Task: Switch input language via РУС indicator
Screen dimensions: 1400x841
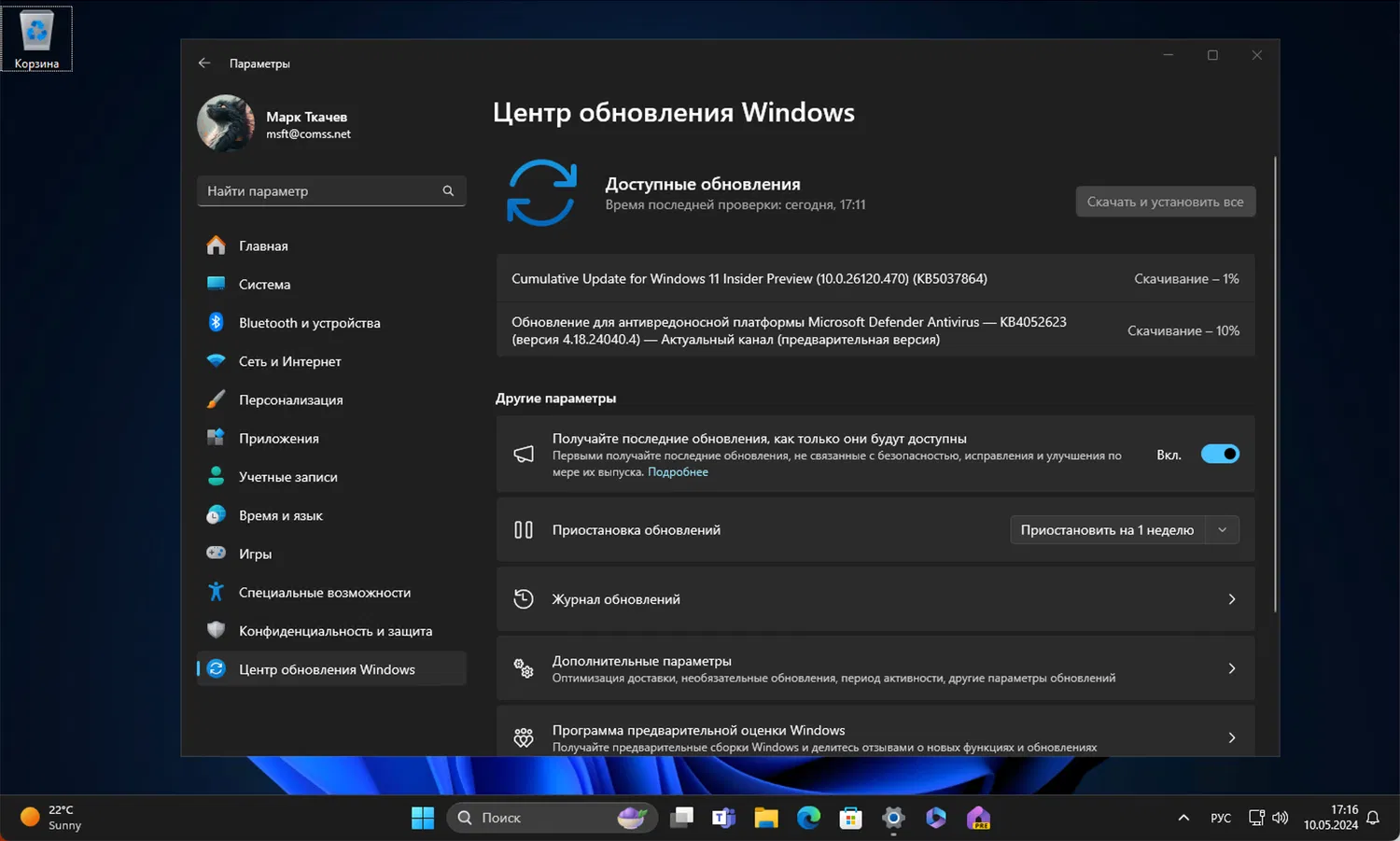Action: coord(1221,818)
